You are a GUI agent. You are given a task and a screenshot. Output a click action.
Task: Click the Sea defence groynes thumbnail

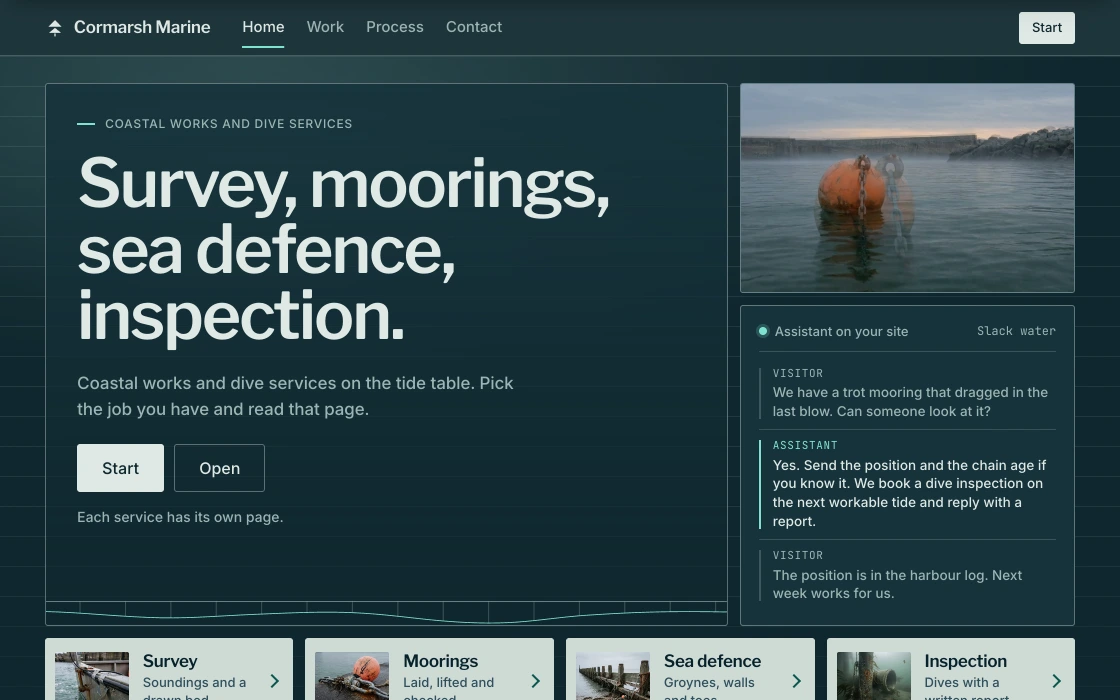(x=613, y=676)
